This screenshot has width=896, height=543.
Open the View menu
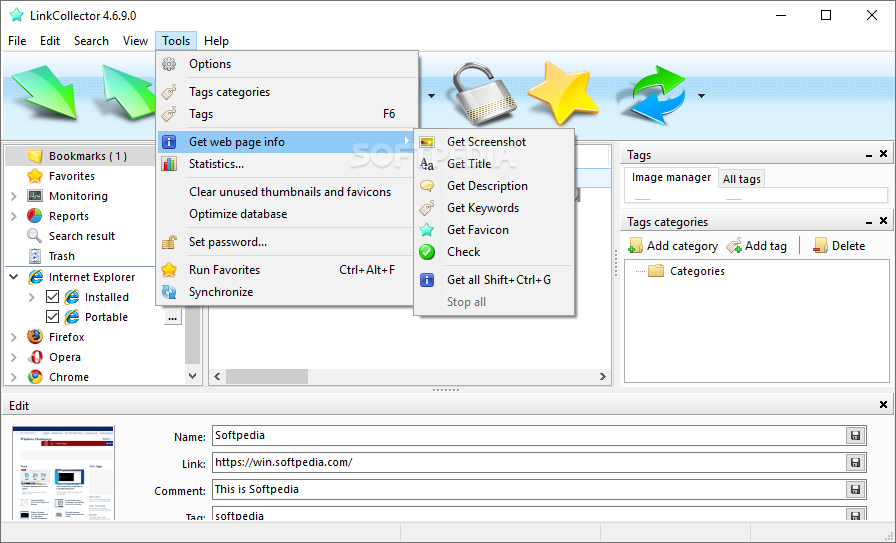(x=135, y=41)
